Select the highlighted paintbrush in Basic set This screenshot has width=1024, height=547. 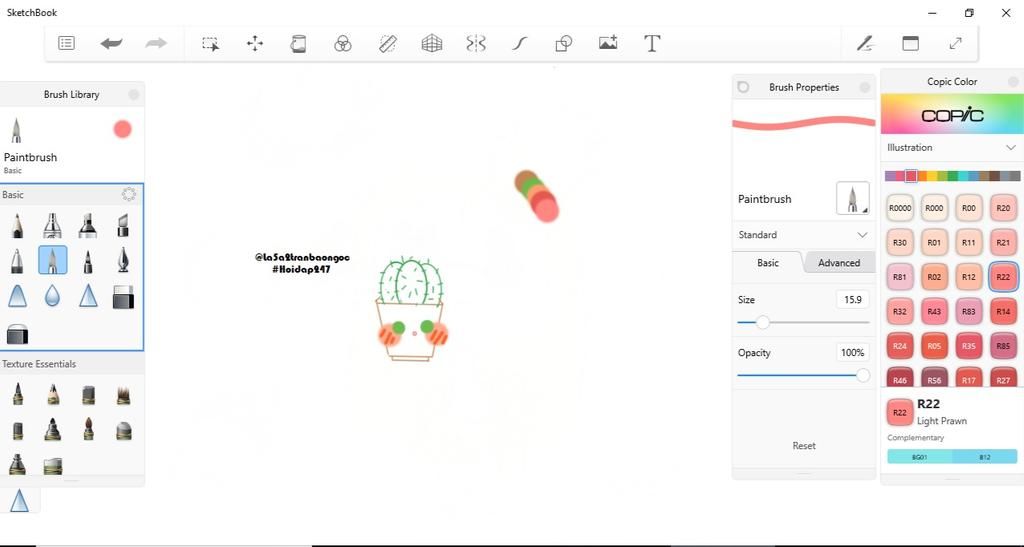52,260
